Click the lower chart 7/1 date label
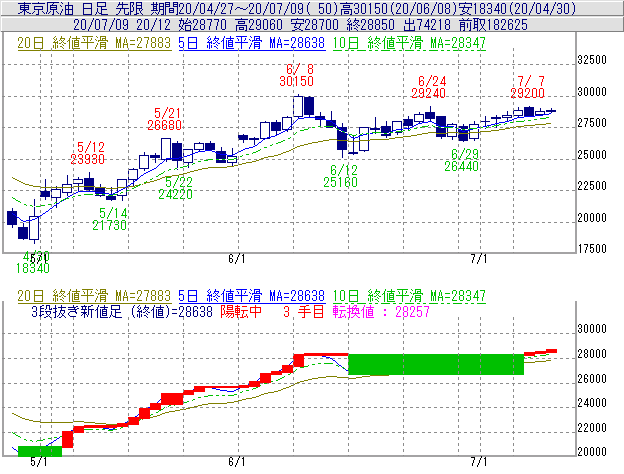The height and width of the screenshot is (474, 624). tap(479, 462)
